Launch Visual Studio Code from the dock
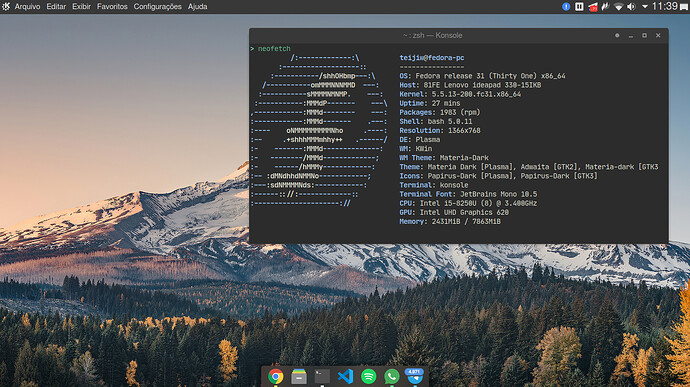690x387 pixels. 345,376
